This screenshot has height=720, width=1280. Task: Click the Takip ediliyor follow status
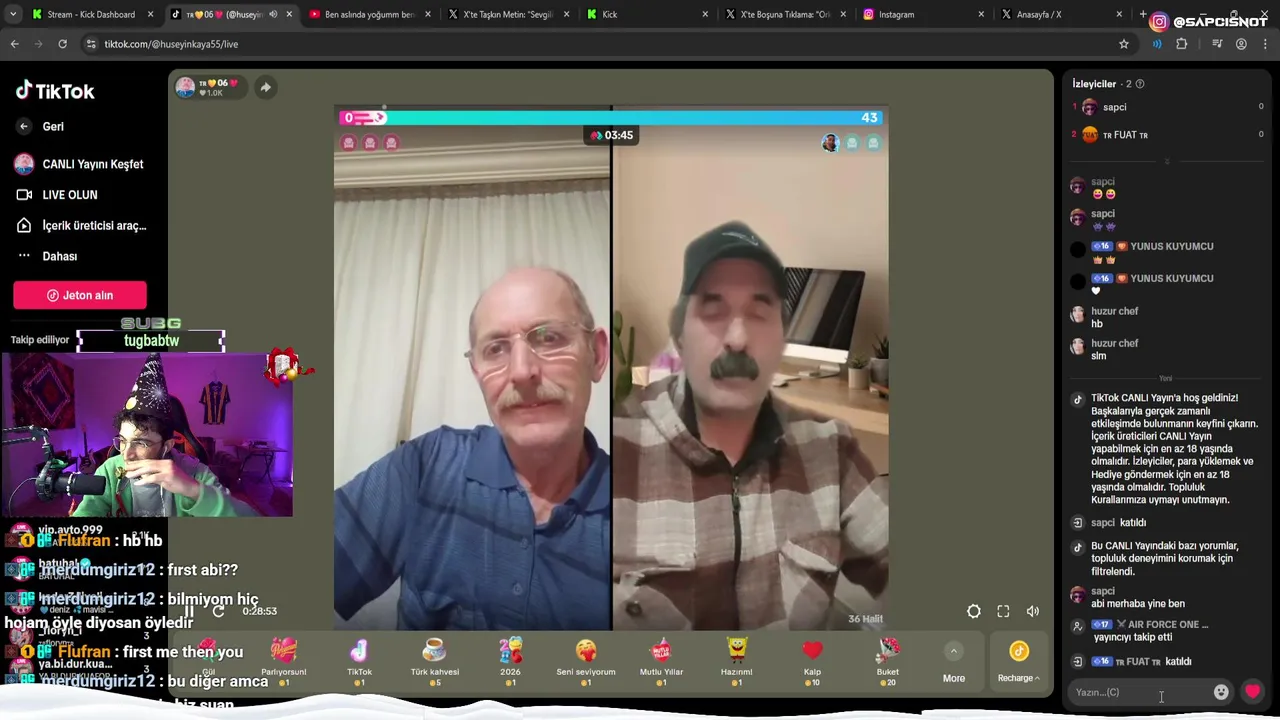(40, 340)
